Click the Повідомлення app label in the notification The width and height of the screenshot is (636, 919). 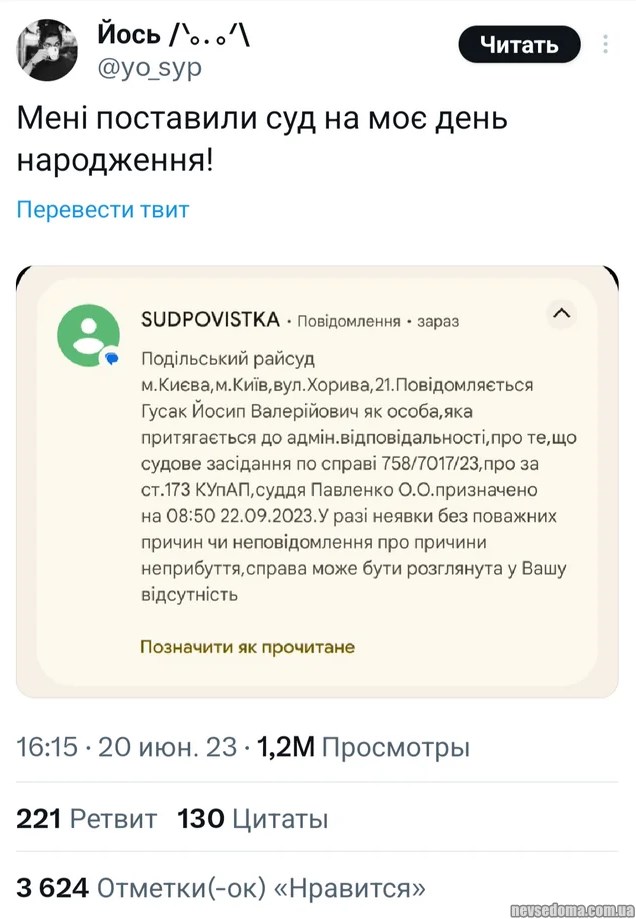(x=347, y=322)
